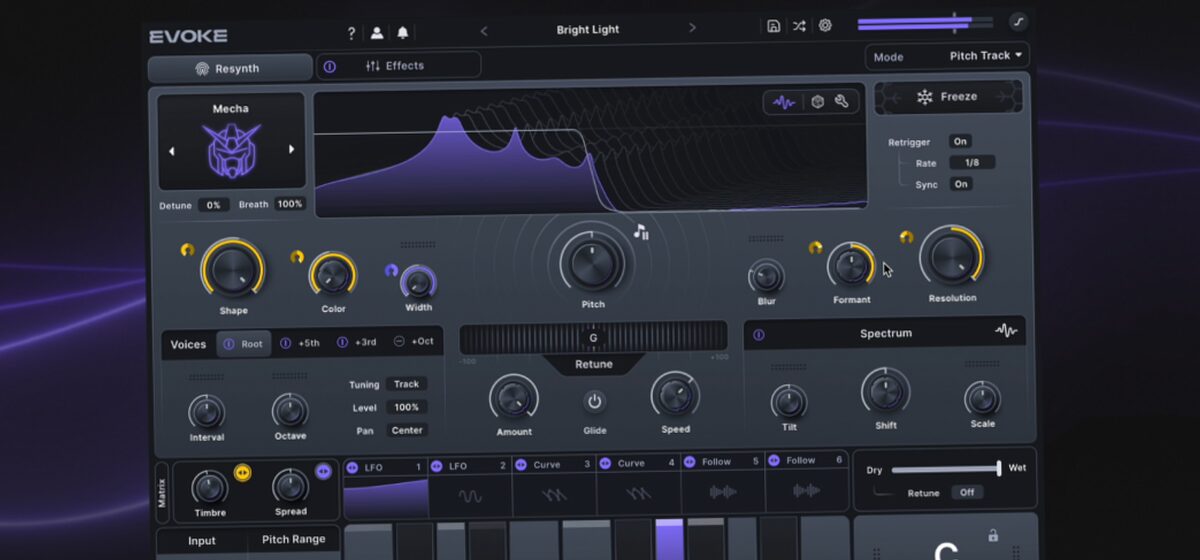
Task: Open the Pan Center selector
Action: [x=408, y=430]
